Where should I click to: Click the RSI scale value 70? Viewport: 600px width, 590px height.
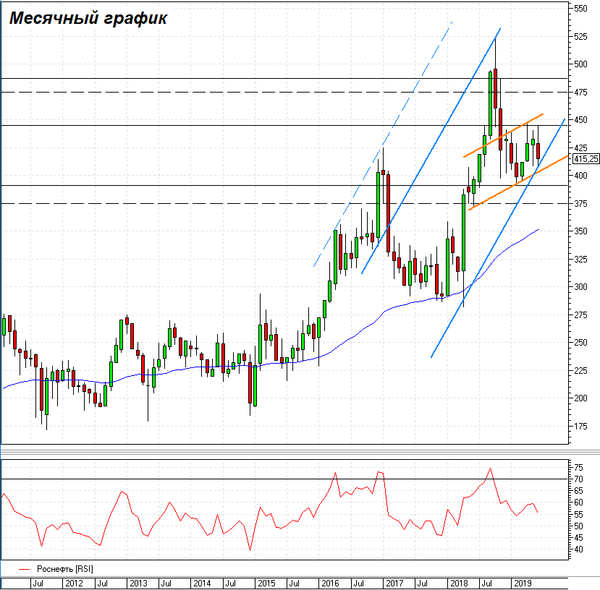pos(579,479)
